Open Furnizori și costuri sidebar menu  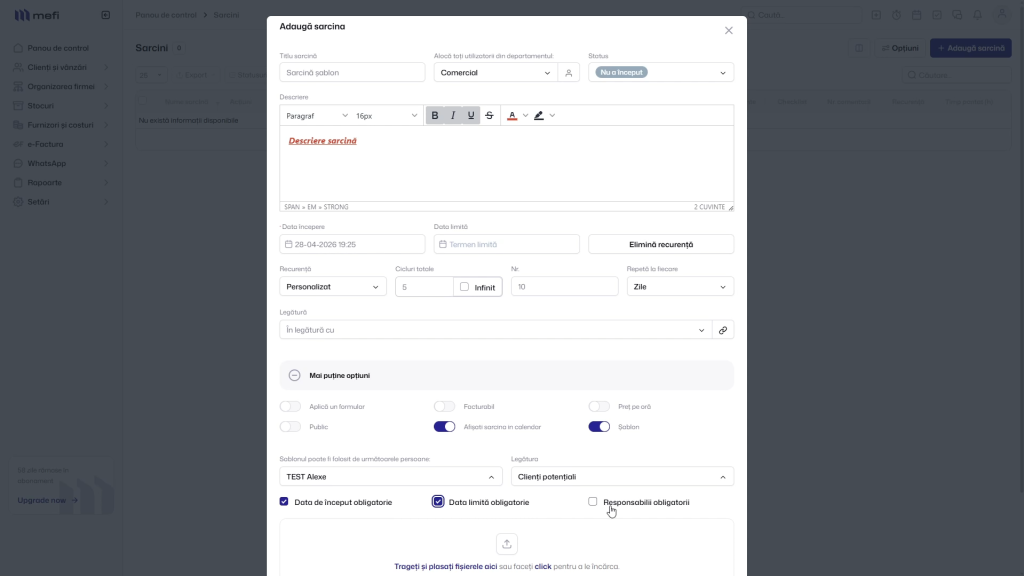pos(59,125)
